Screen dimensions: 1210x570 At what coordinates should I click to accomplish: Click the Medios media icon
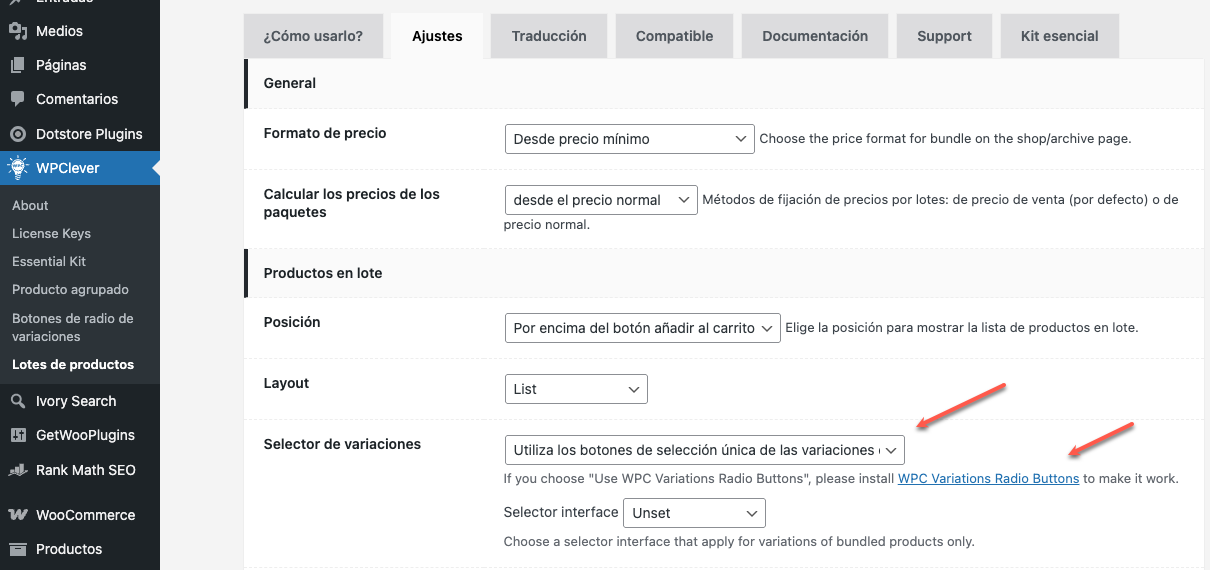[18, 31]
